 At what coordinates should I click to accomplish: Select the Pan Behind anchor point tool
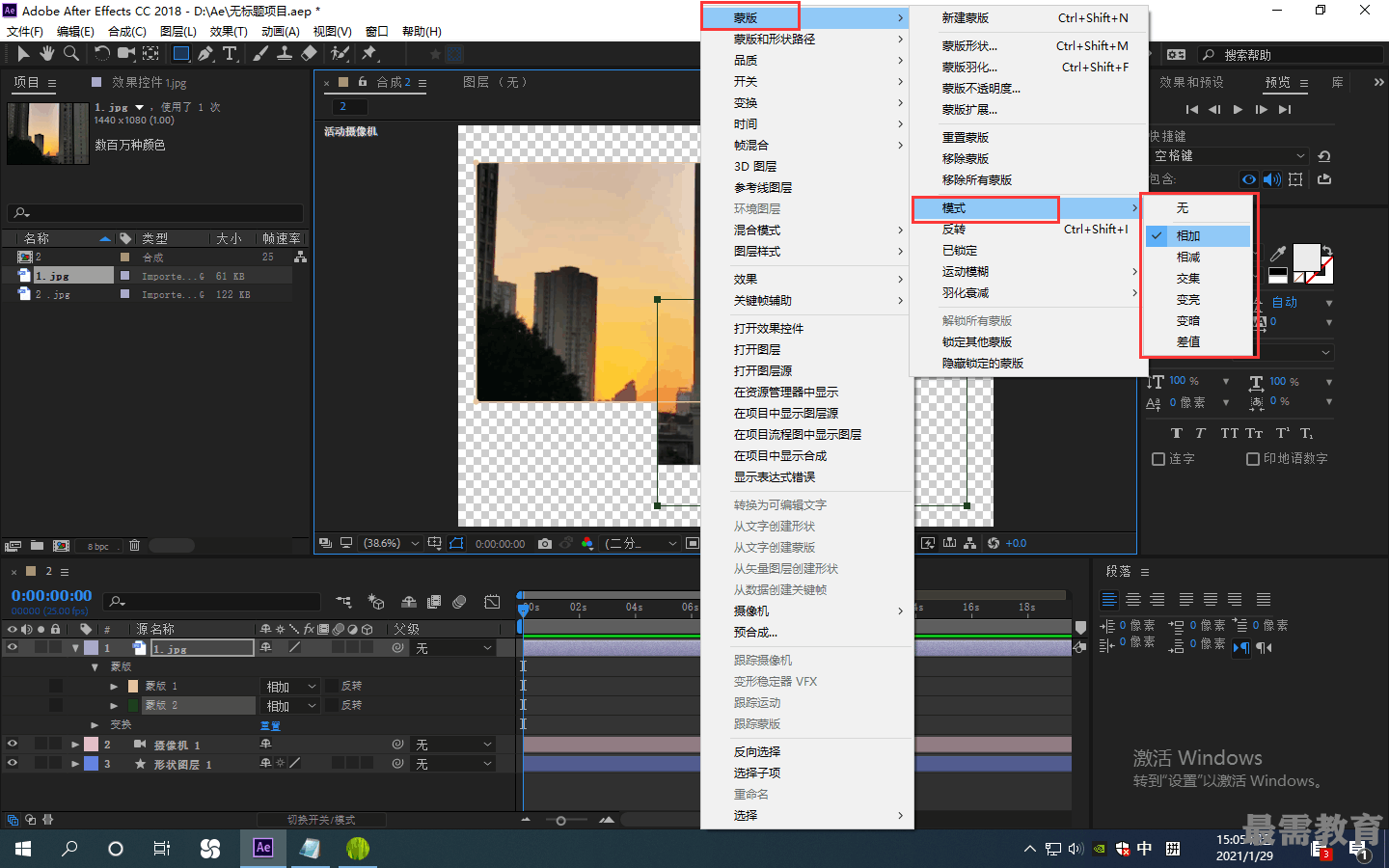pyautogui.click(x=151, y=54)
